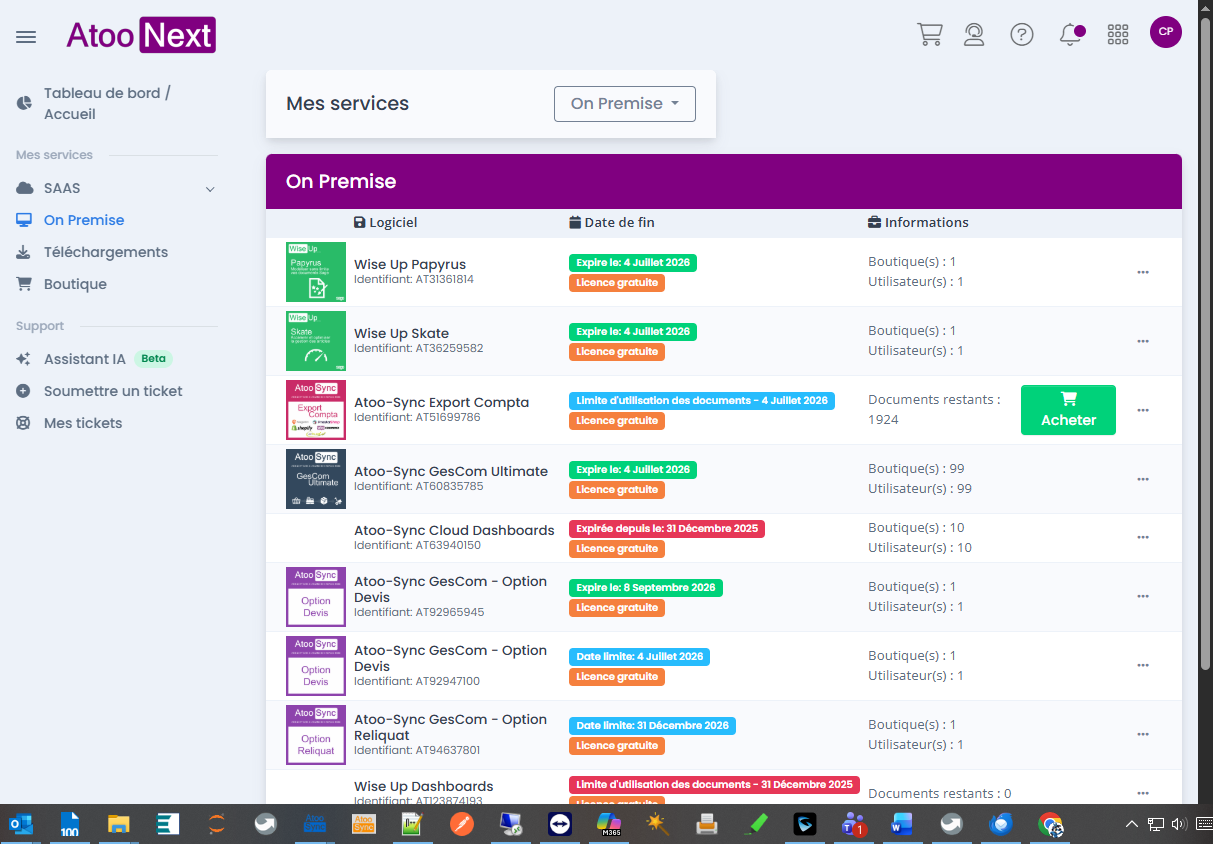Expand the SAAS menu chevron
Viewport: 1213px width, 844px height.
[x=210, y=188]
